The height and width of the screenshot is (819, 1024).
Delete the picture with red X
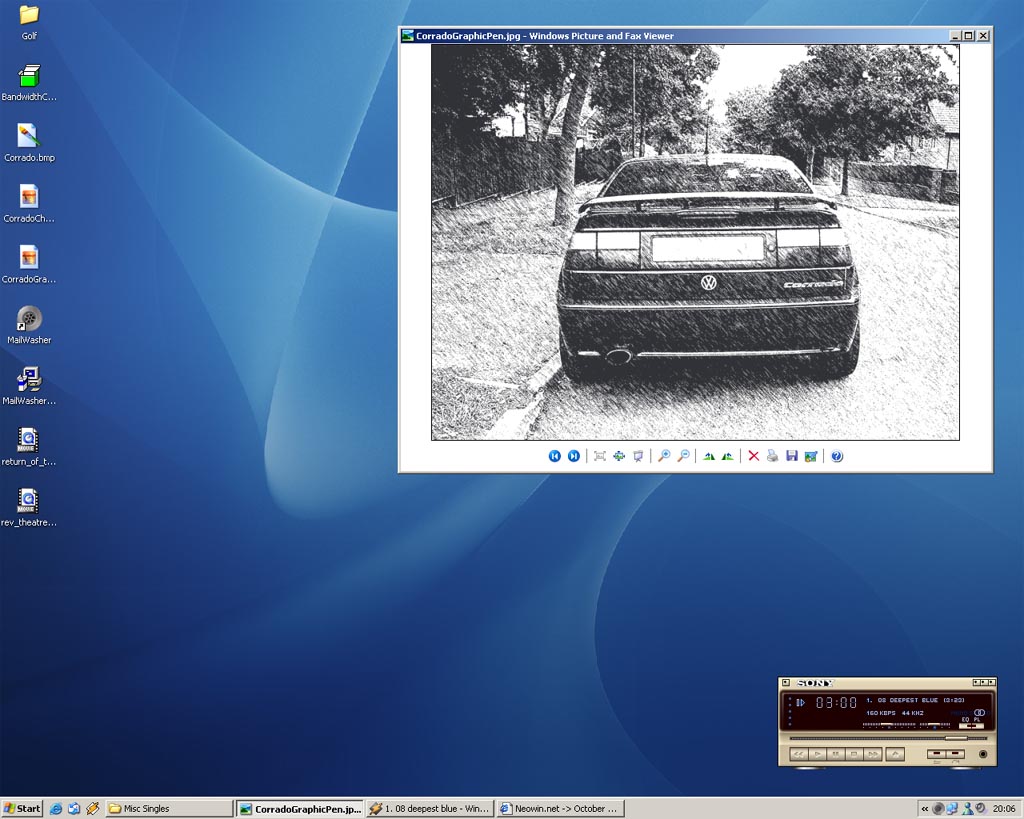point(754,456)
